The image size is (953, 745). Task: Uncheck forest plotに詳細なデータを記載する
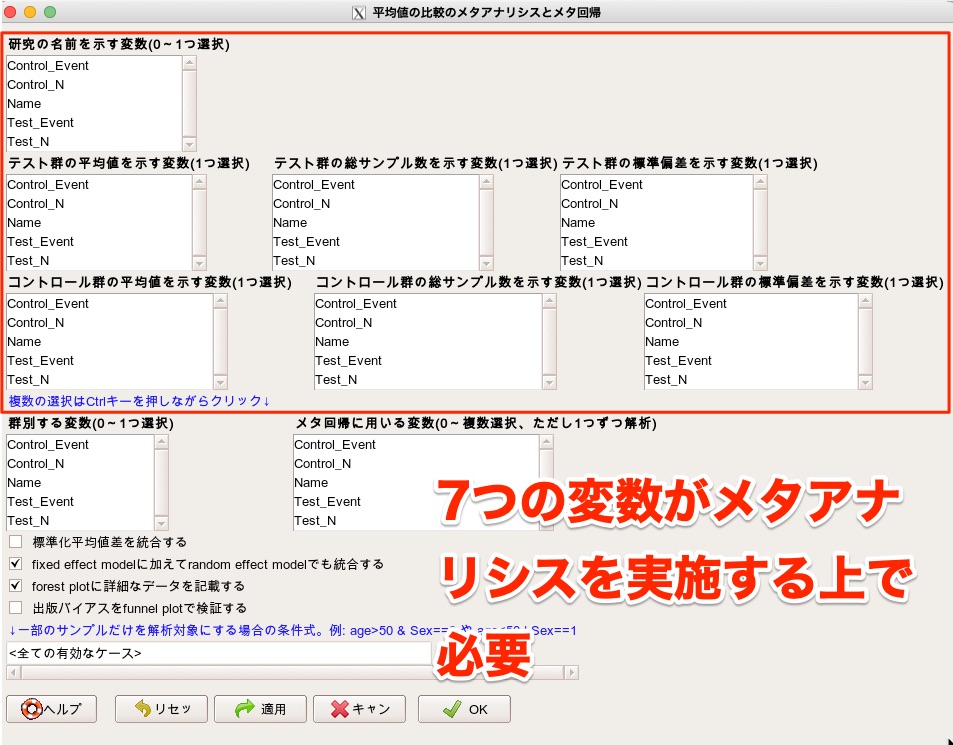click(x=15, y=583)
